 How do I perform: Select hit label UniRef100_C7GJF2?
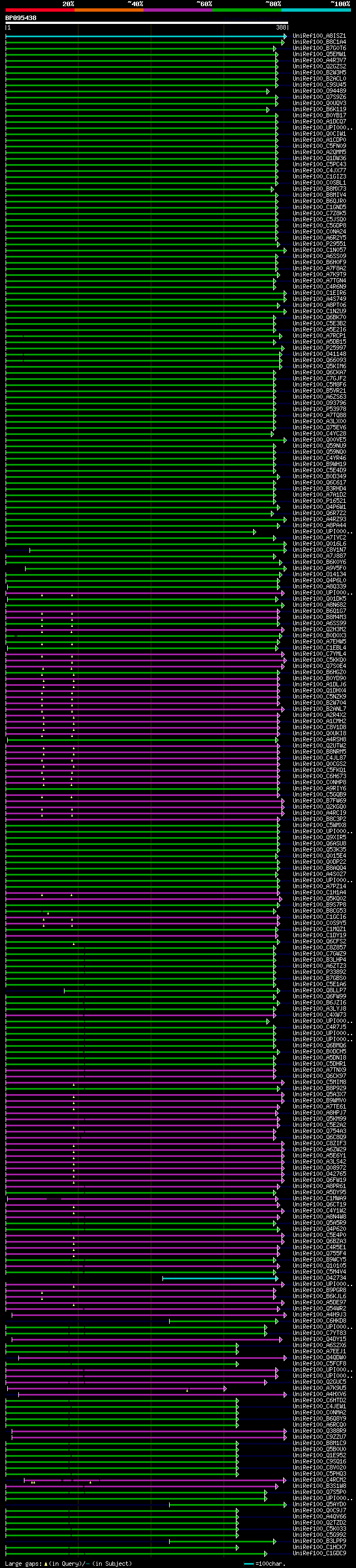tap(319, 379)
